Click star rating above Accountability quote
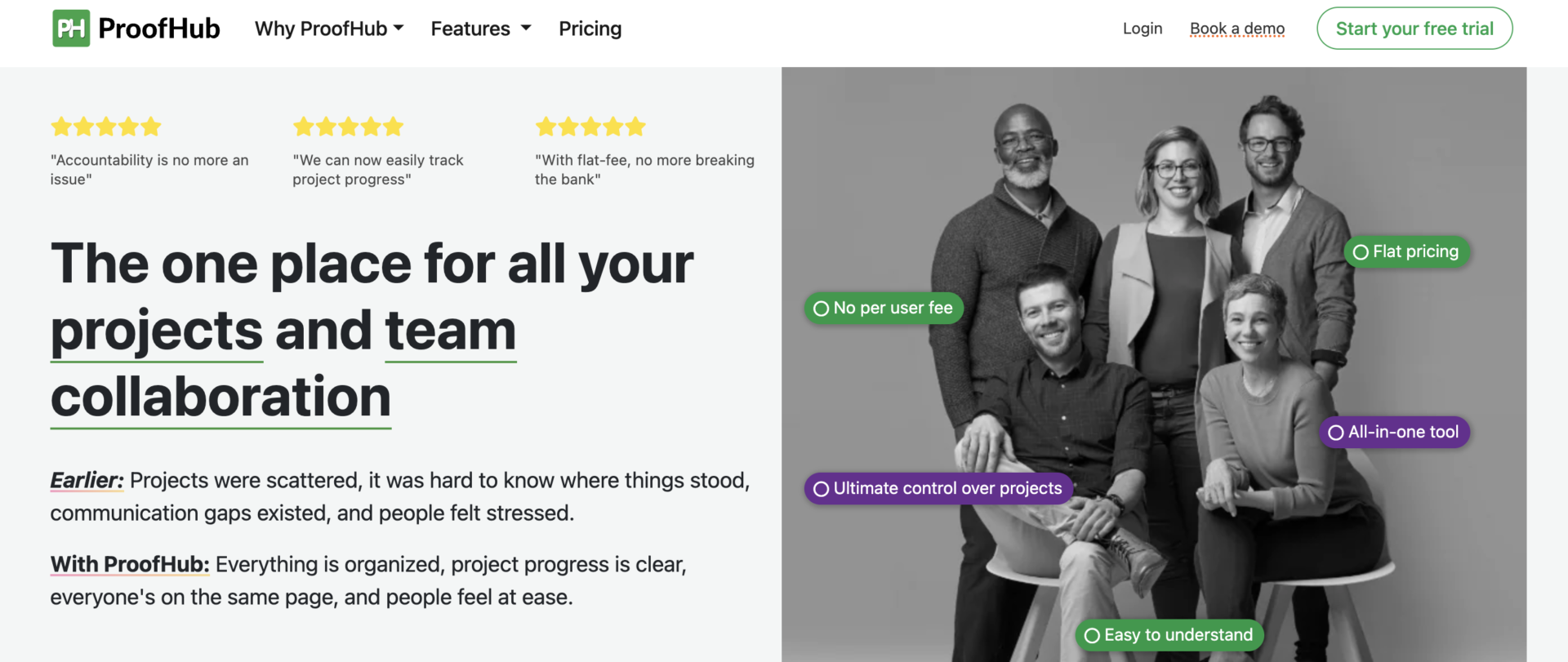This screenshot has width=1568, height=662. (106, 127)
